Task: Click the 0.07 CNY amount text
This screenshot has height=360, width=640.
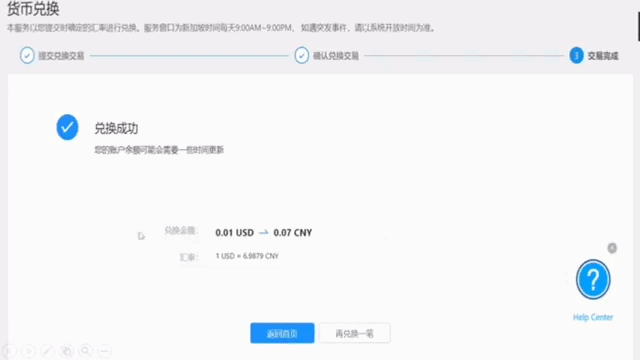Action: click(293, 233)
